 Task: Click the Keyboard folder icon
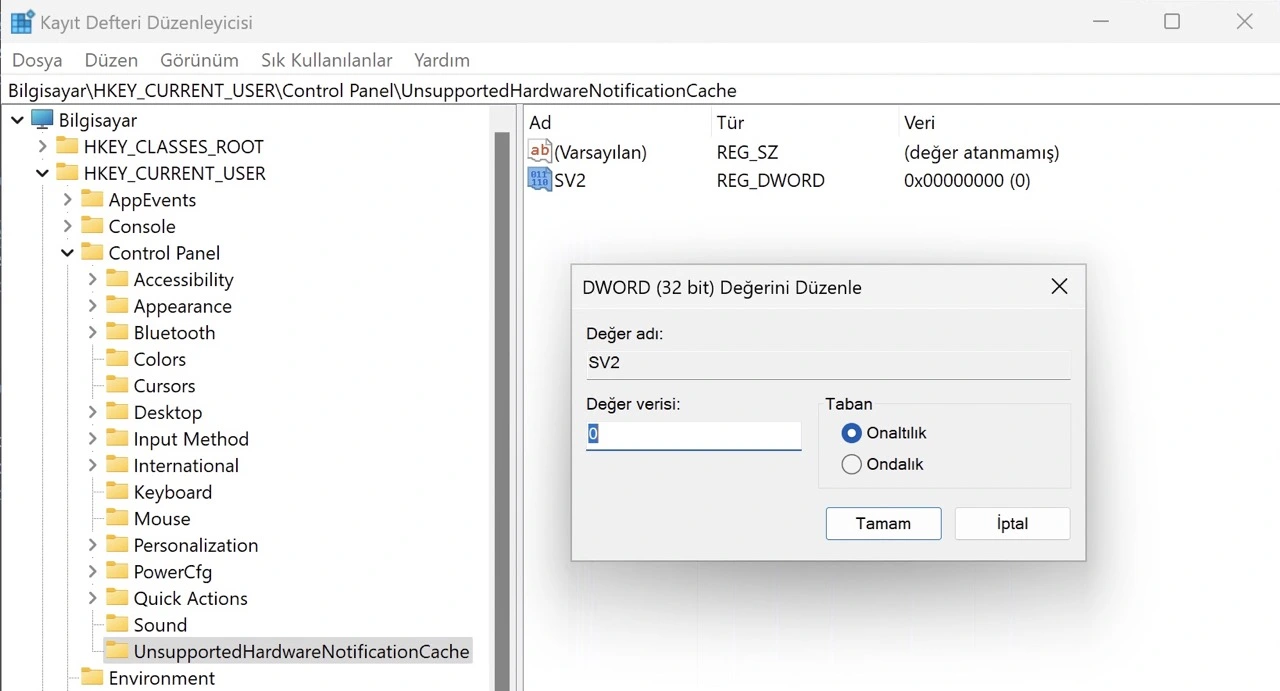(x=117, y=492)
